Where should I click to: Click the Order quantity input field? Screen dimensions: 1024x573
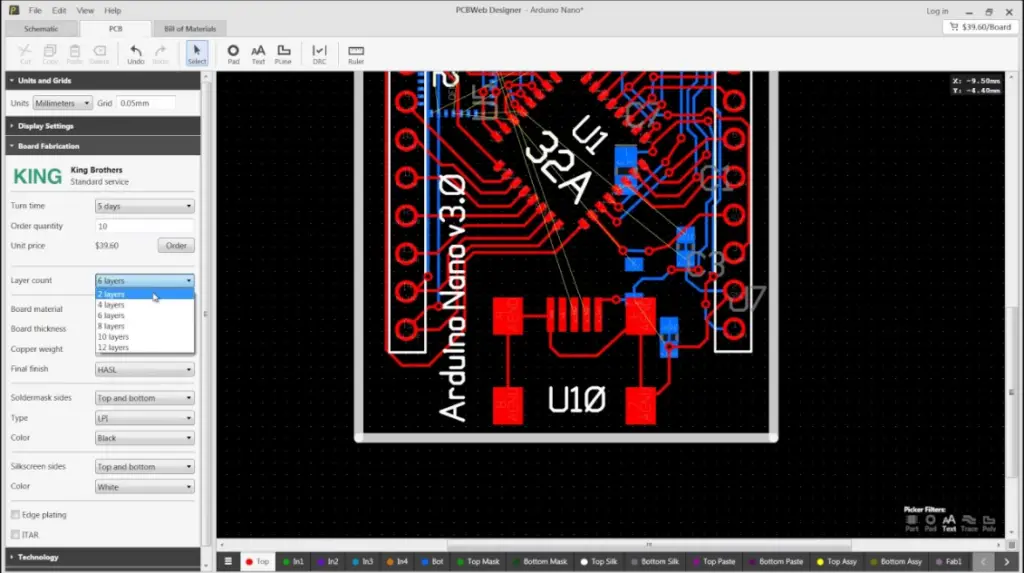coord(144,226)
